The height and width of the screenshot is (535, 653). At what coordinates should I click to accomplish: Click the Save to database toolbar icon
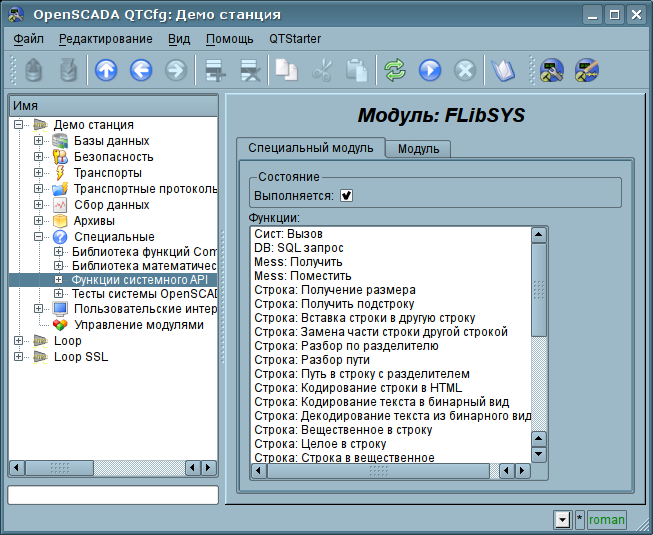pos(69,70)
